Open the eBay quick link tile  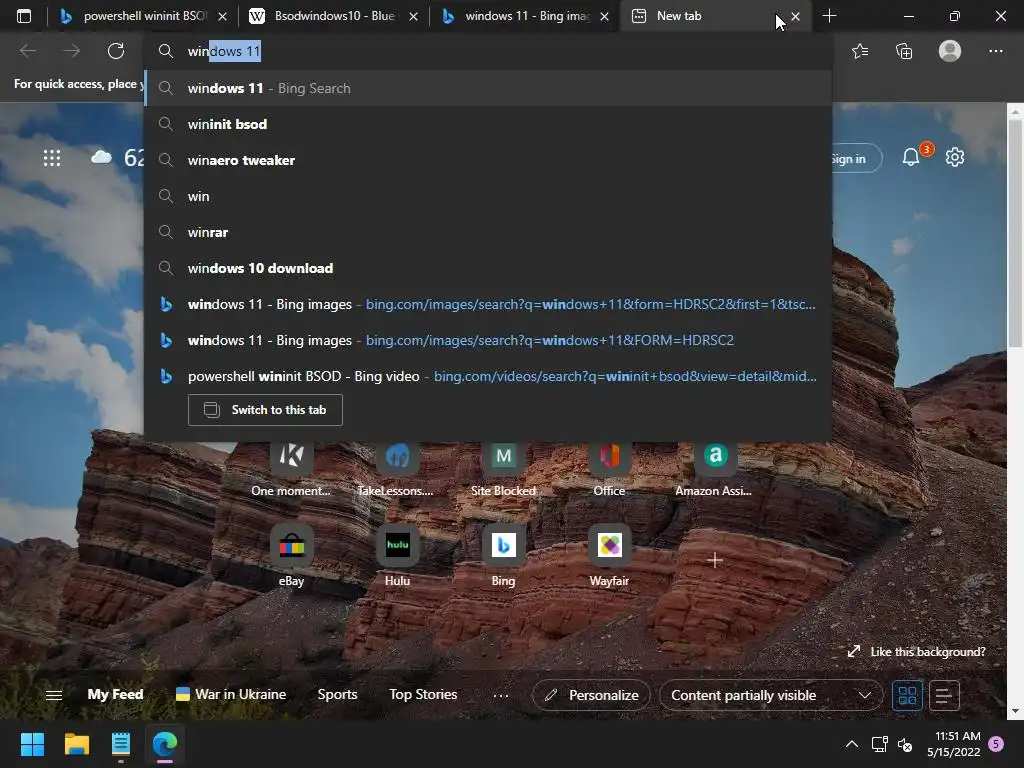[291, 555]
